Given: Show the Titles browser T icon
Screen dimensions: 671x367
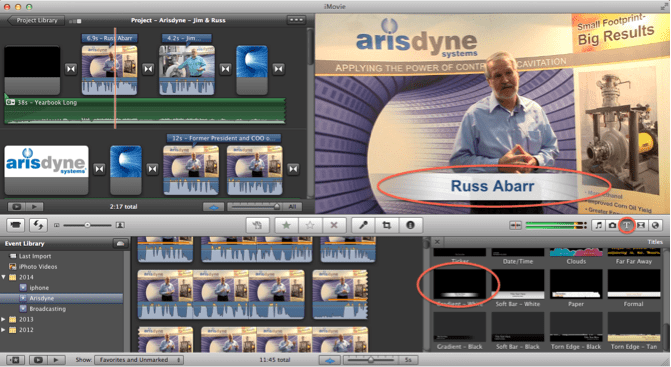Looking at the screenshot, I should 626,225.
